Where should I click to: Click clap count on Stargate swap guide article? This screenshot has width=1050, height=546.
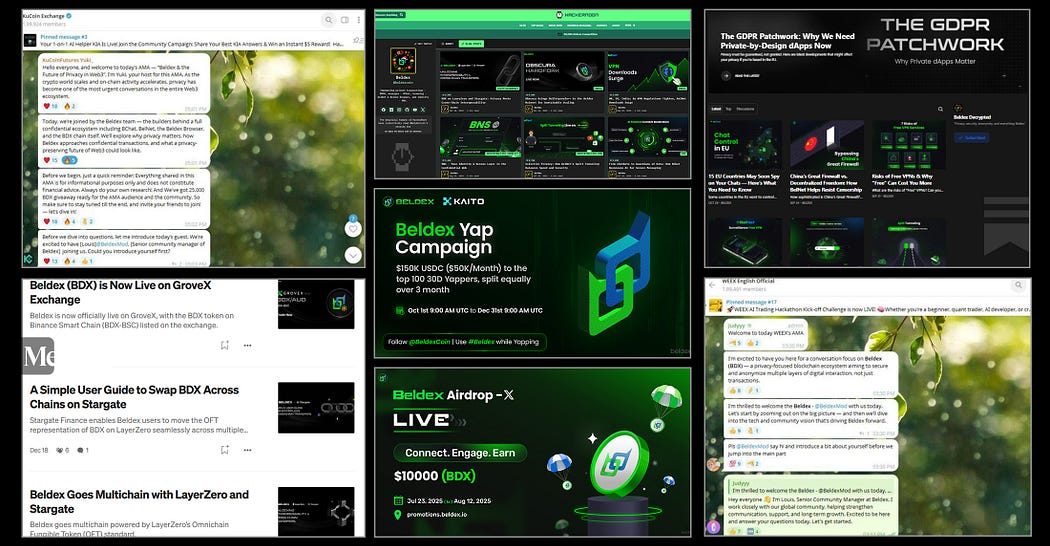pyautogui.click(x=62, y=450)
